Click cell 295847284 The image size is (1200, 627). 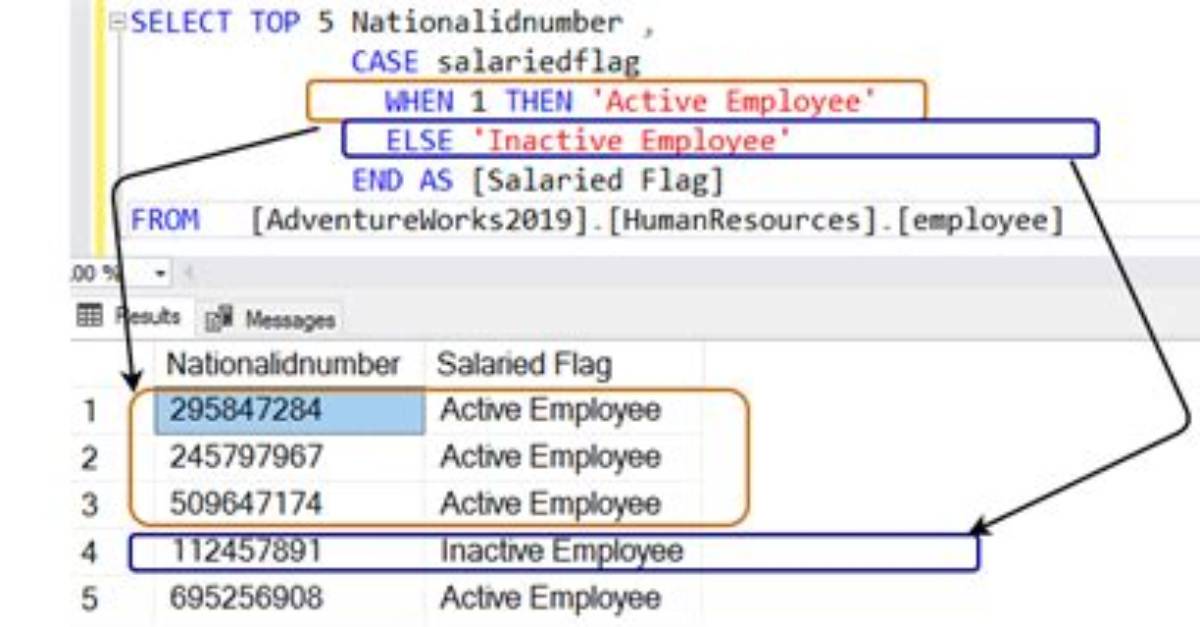click(x=290, y=410)
